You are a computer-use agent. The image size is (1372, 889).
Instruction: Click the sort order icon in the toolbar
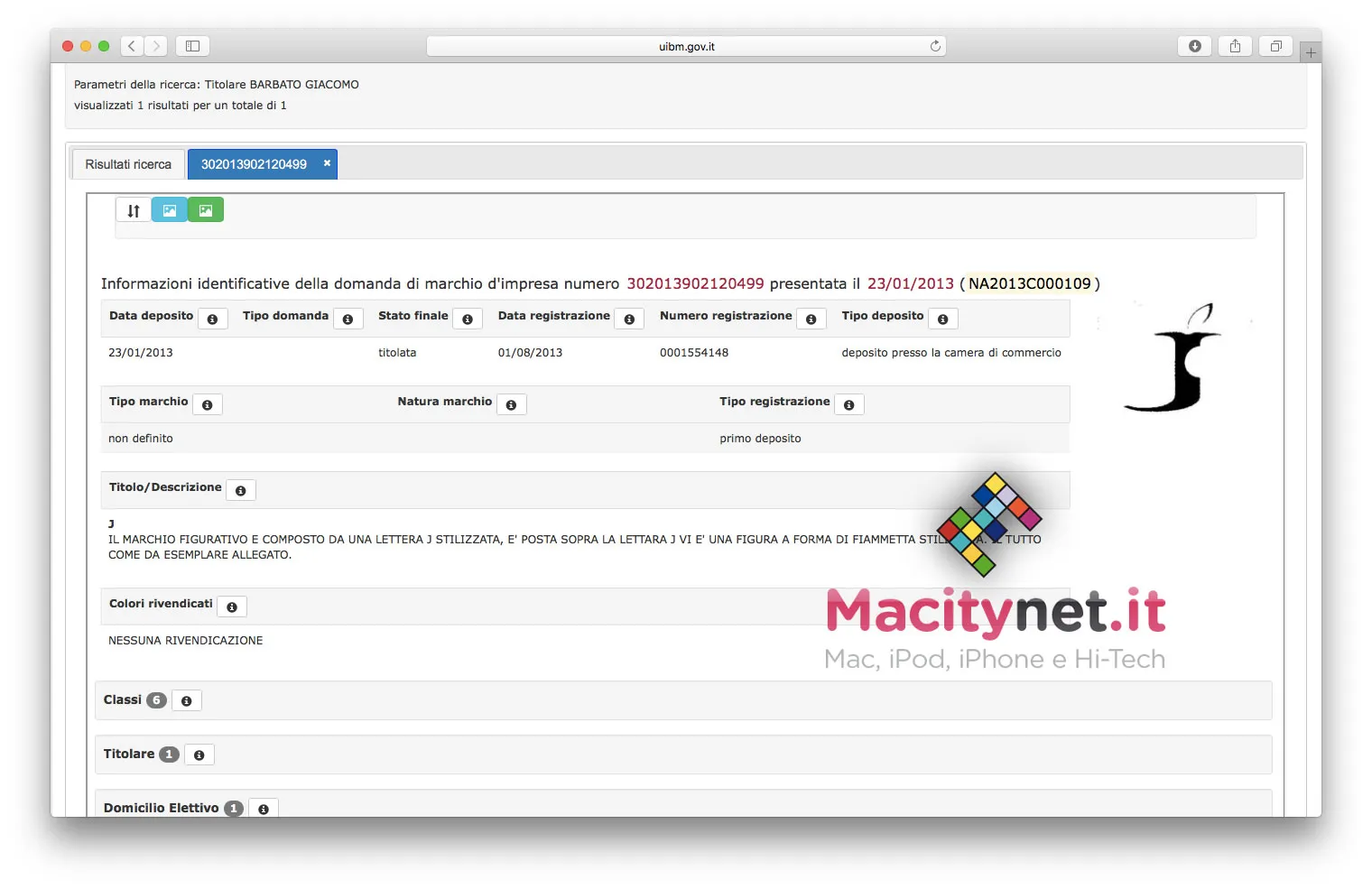pos(133,208)
